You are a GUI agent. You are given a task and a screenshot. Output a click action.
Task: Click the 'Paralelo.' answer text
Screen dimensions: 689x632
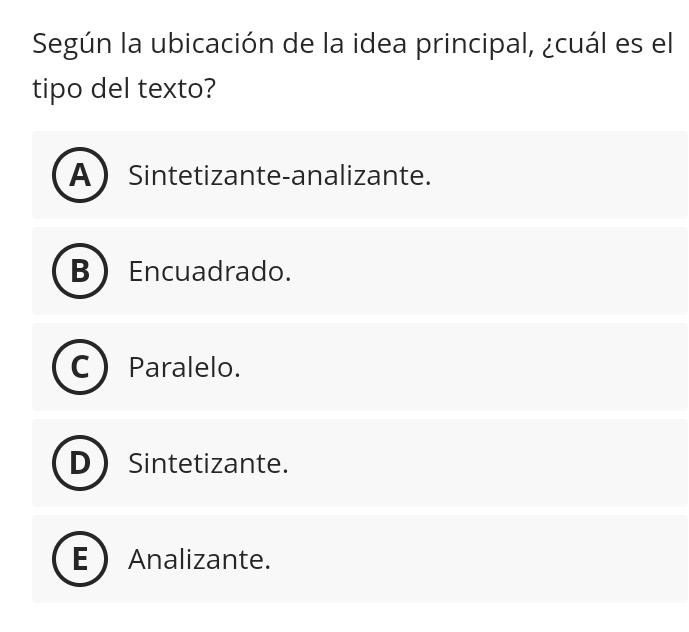[x=185, y=368]
